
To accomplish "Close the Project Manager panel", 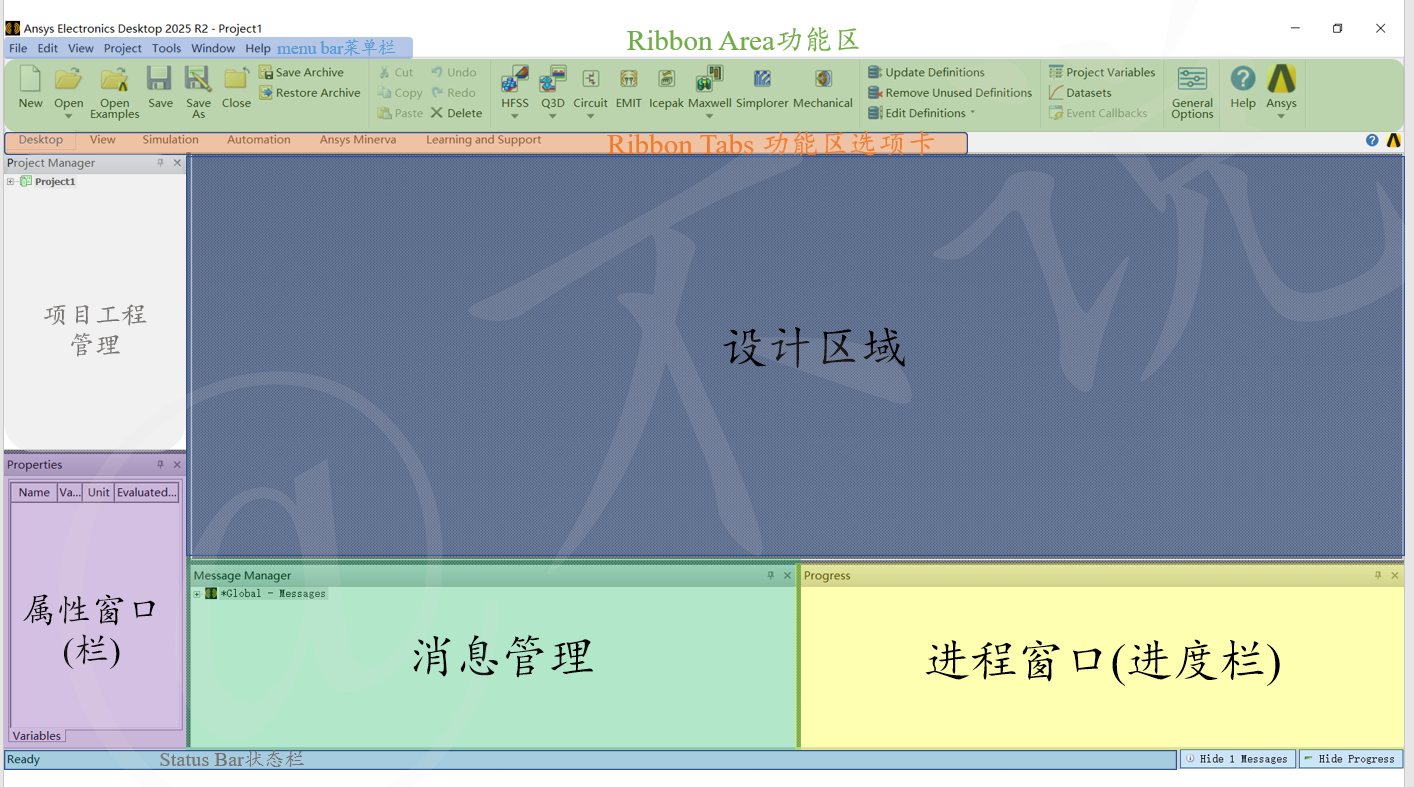I will [177, 162].
